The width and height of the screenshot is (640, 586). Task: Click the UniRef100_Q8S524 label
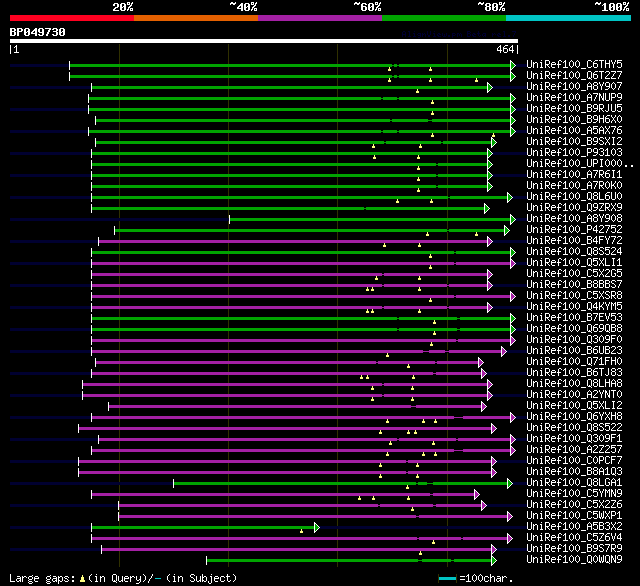coord(574,252)
